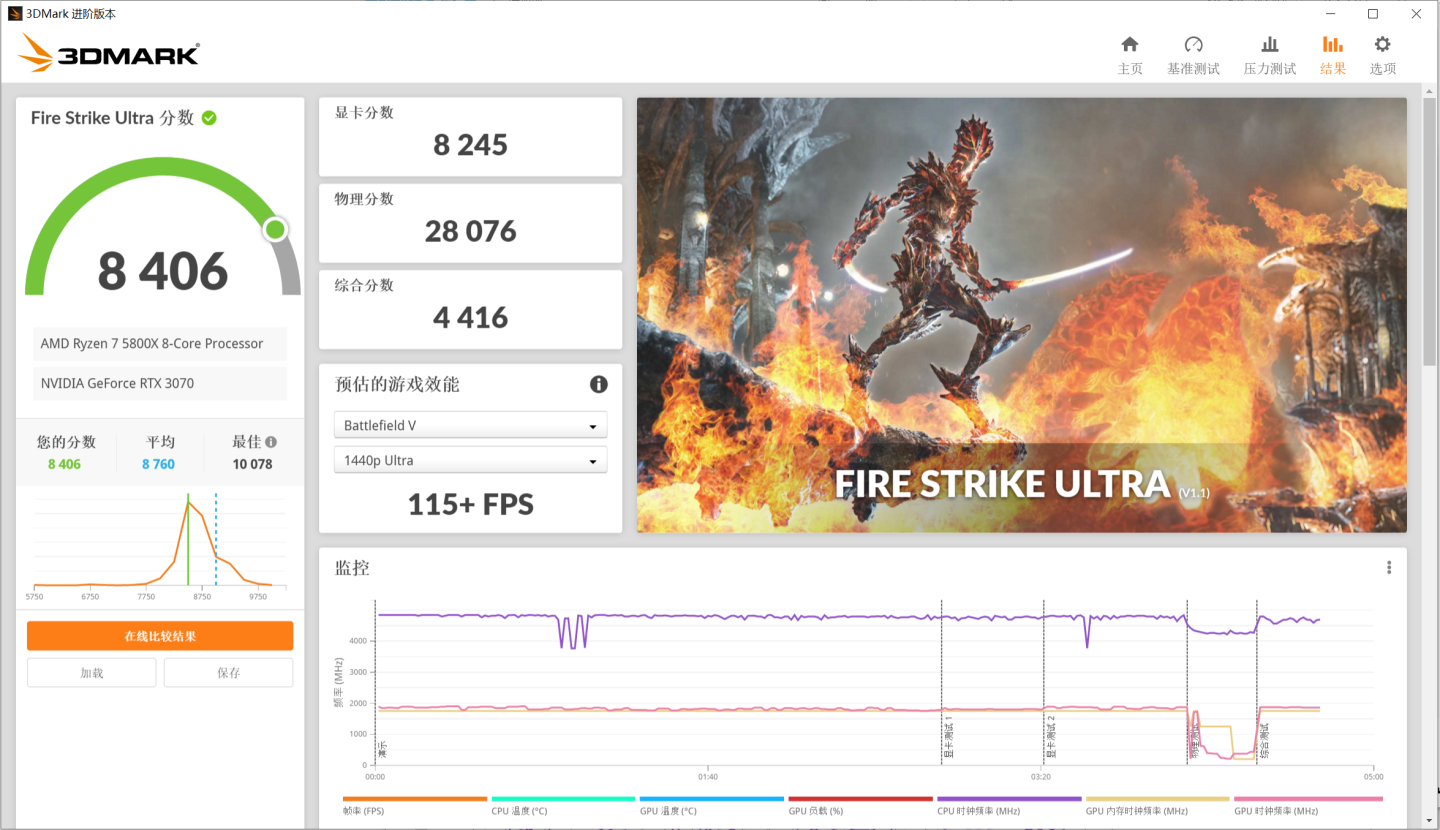Click the 平均 score 8 760
Screen dimensions: 1440x830
click(159, 464)
